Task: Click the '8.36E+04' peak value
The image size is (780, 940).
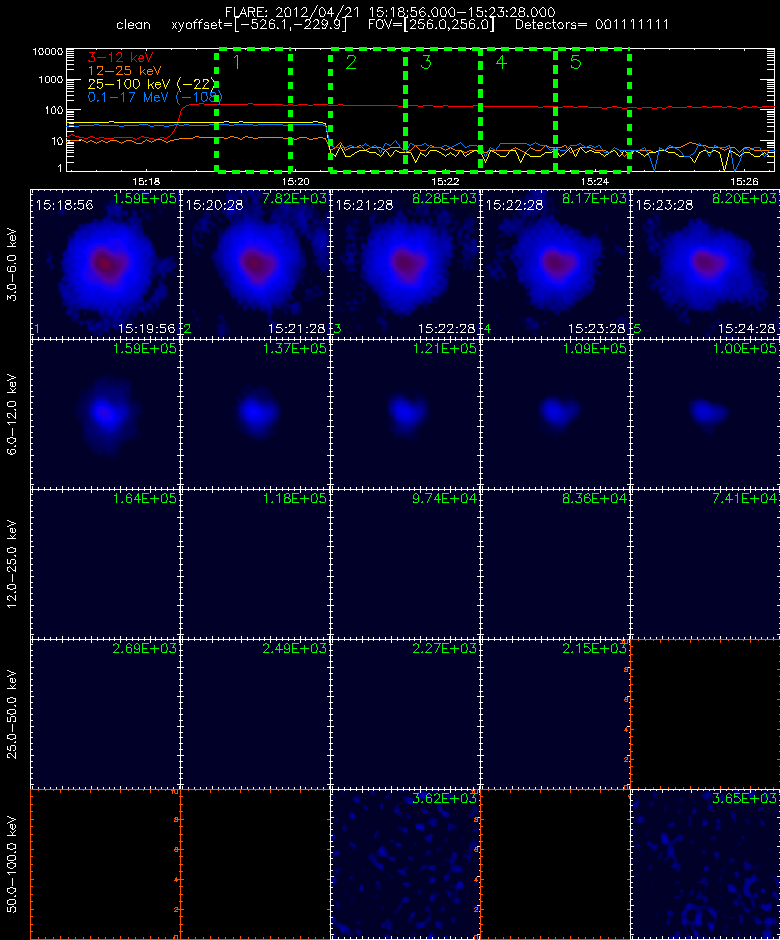Action: (595, 498)
